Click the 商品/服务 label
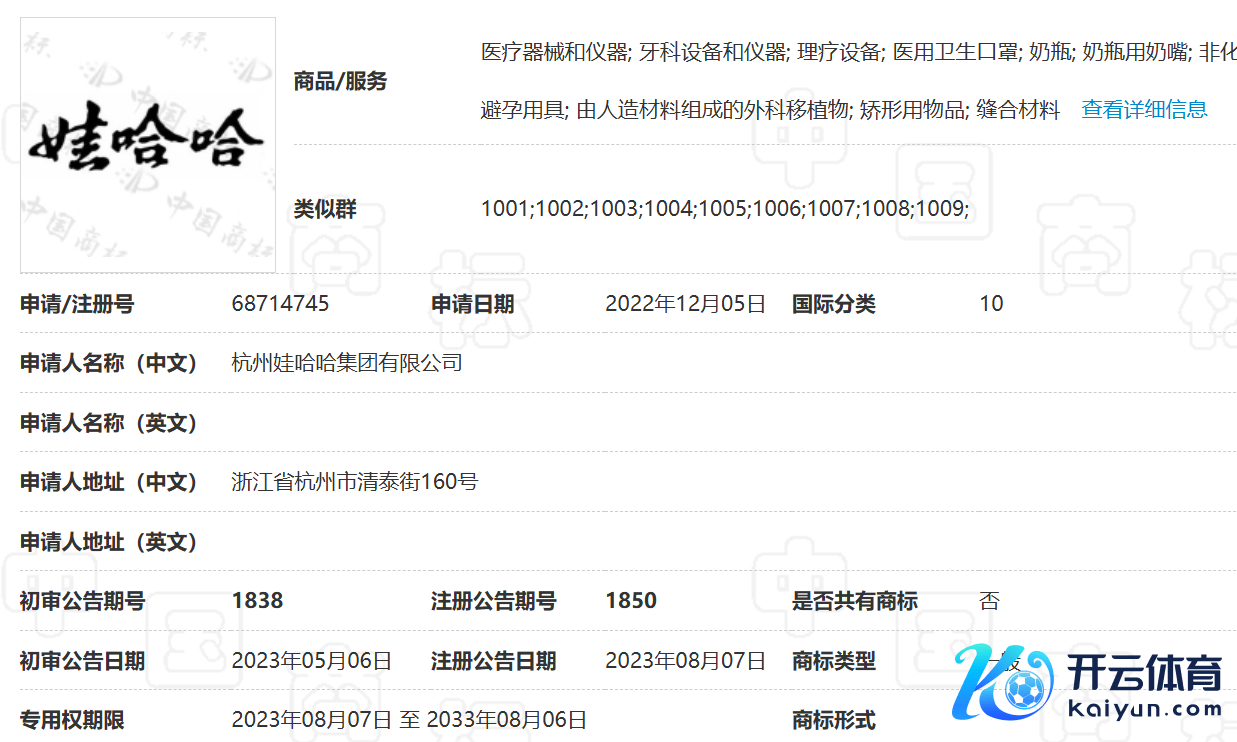Image resolution: width=1237 pixels, height=742 pixels. click(x=340, y=82)
